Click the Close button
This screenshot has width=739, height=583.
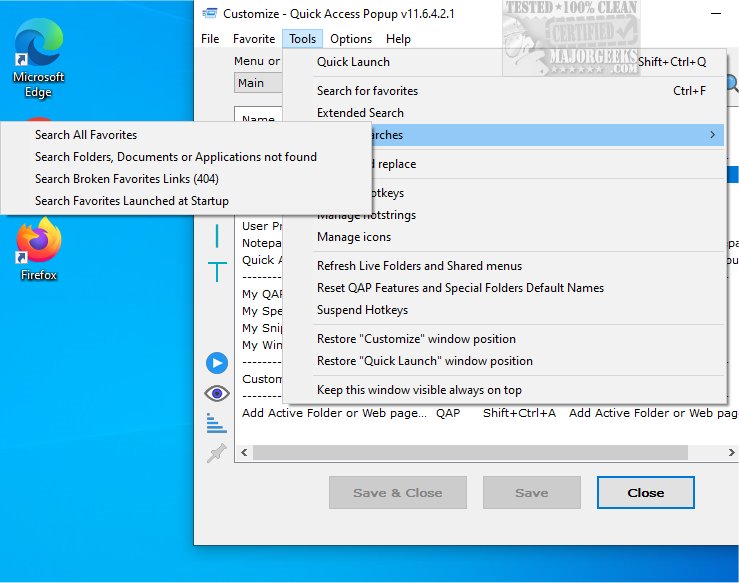pos(645,493)
